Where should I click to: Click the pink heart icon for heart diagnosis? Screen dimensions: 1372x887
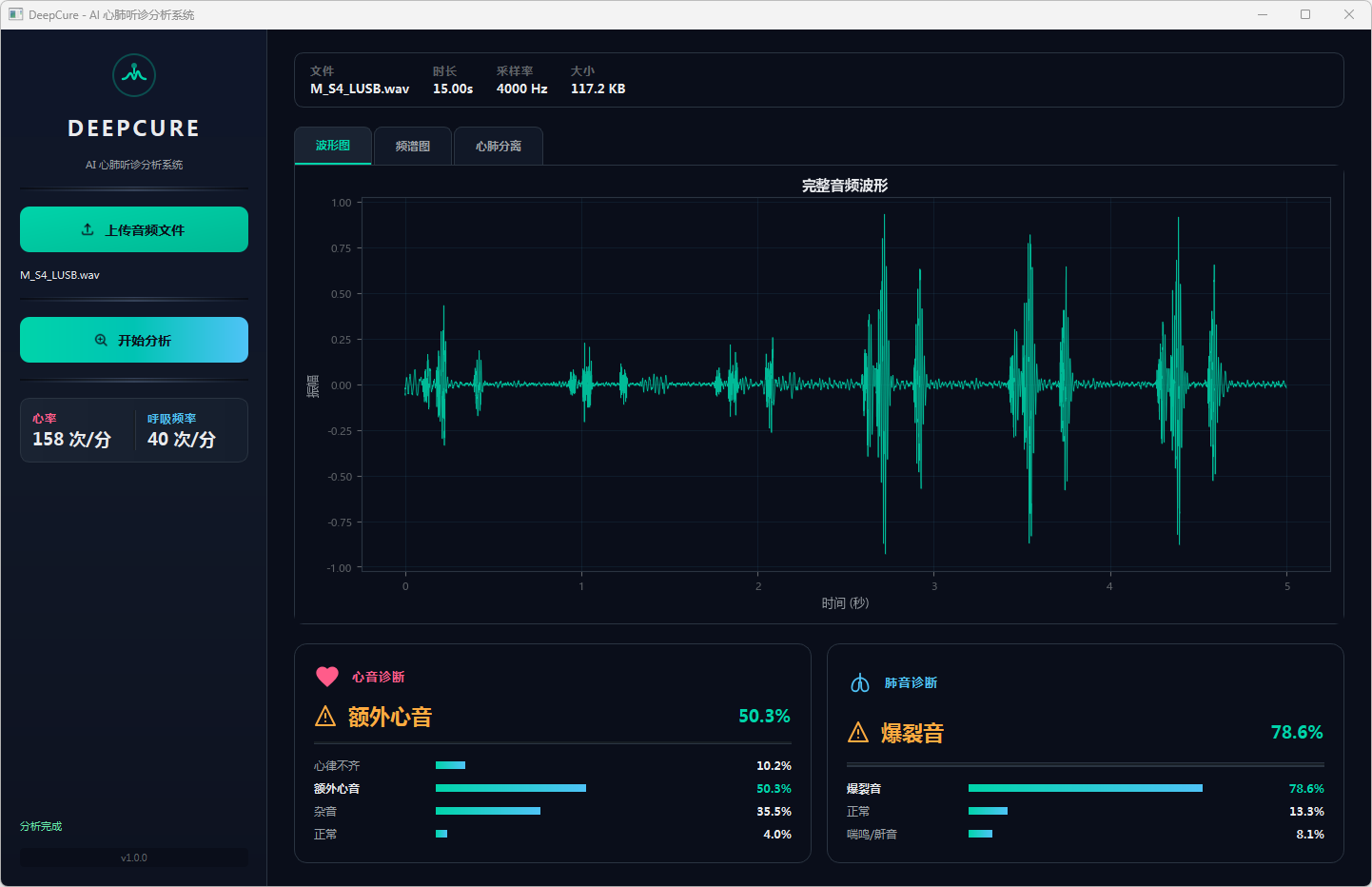point(326,677)
